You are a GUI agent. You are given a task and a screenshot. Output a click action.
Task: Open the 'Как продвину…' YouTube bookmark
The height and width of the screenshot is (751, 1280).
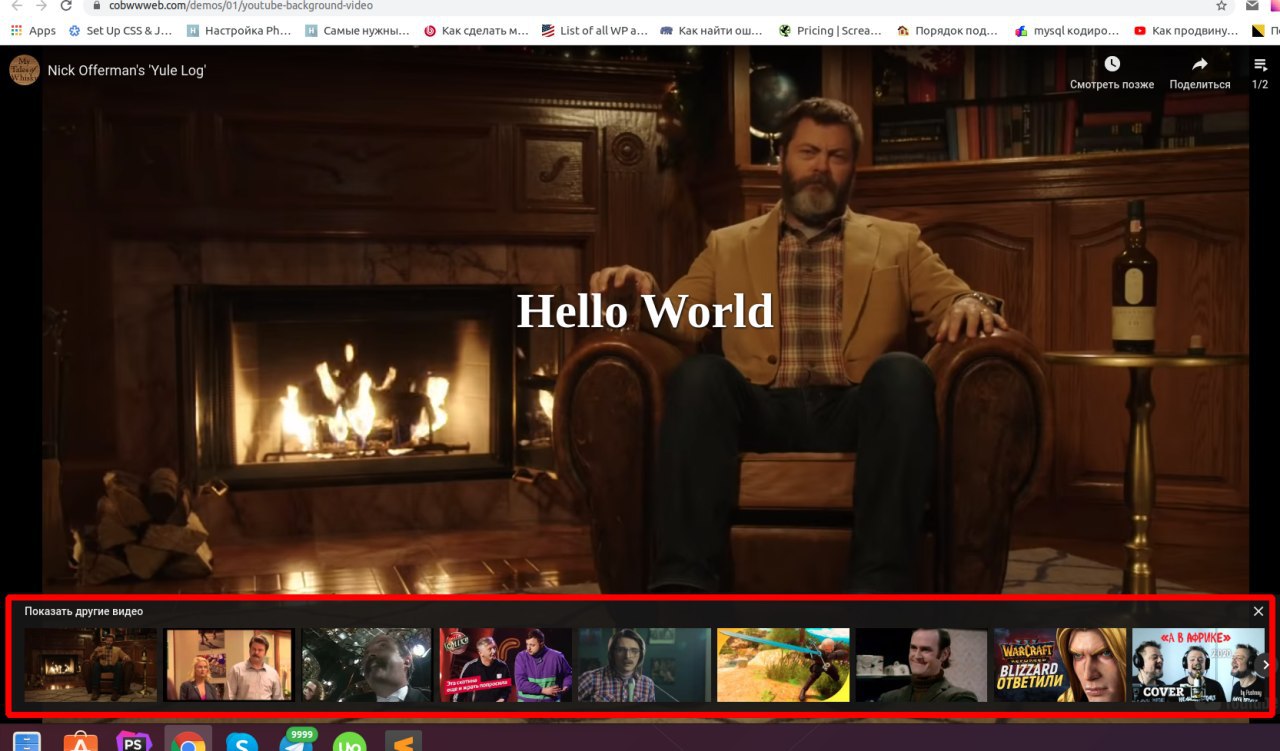pos(1186,31)
